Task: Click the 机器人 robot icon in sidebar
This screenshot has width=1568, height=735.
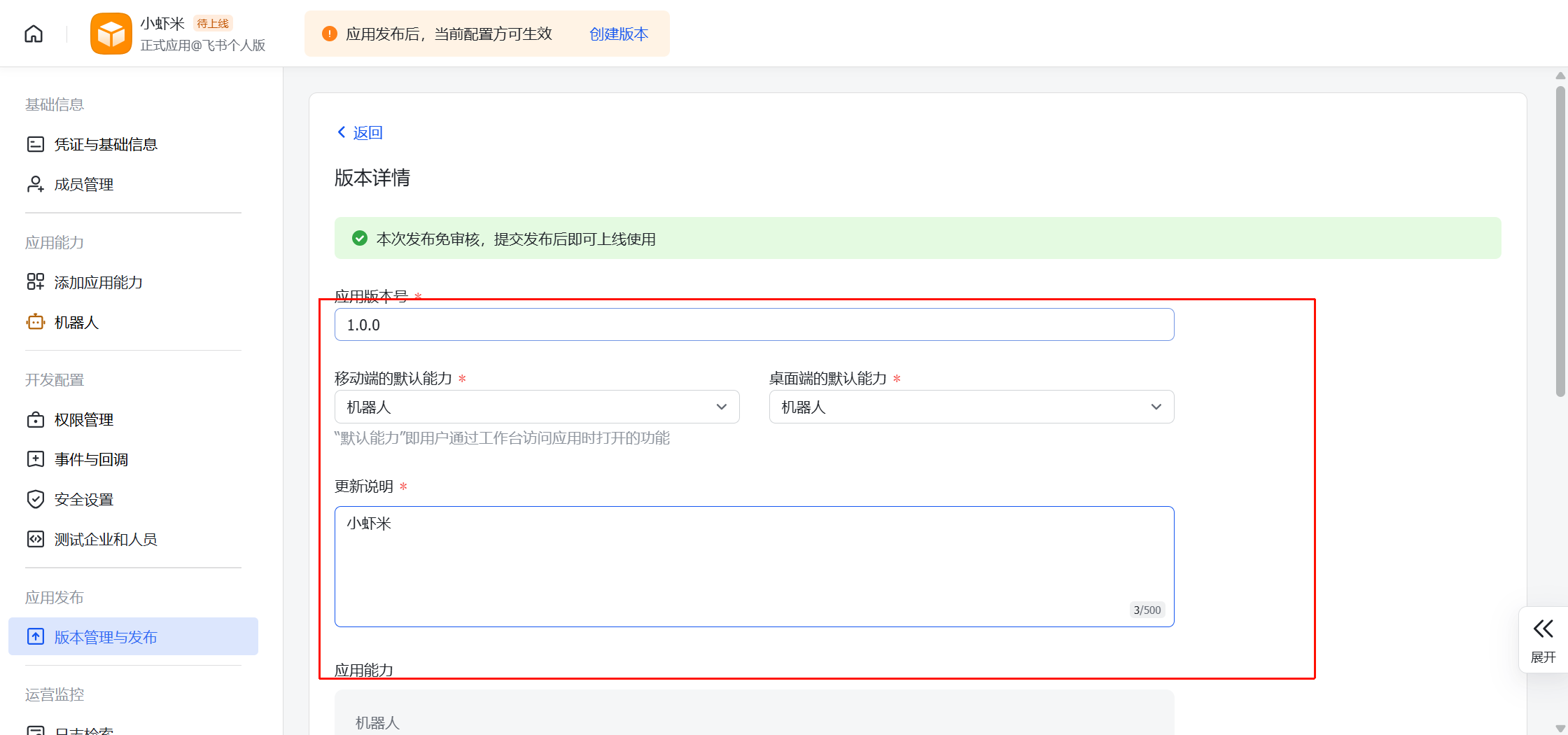Action: tap(35, 322)
